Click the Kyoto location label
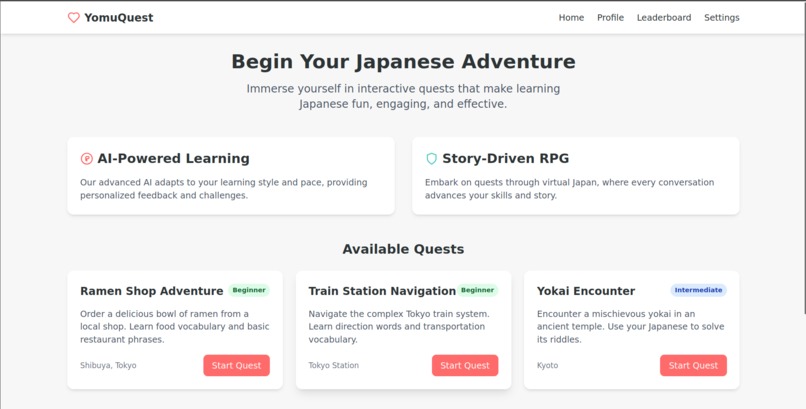The height and width of the screenshot is (409, 806). [x=547, y=365]
